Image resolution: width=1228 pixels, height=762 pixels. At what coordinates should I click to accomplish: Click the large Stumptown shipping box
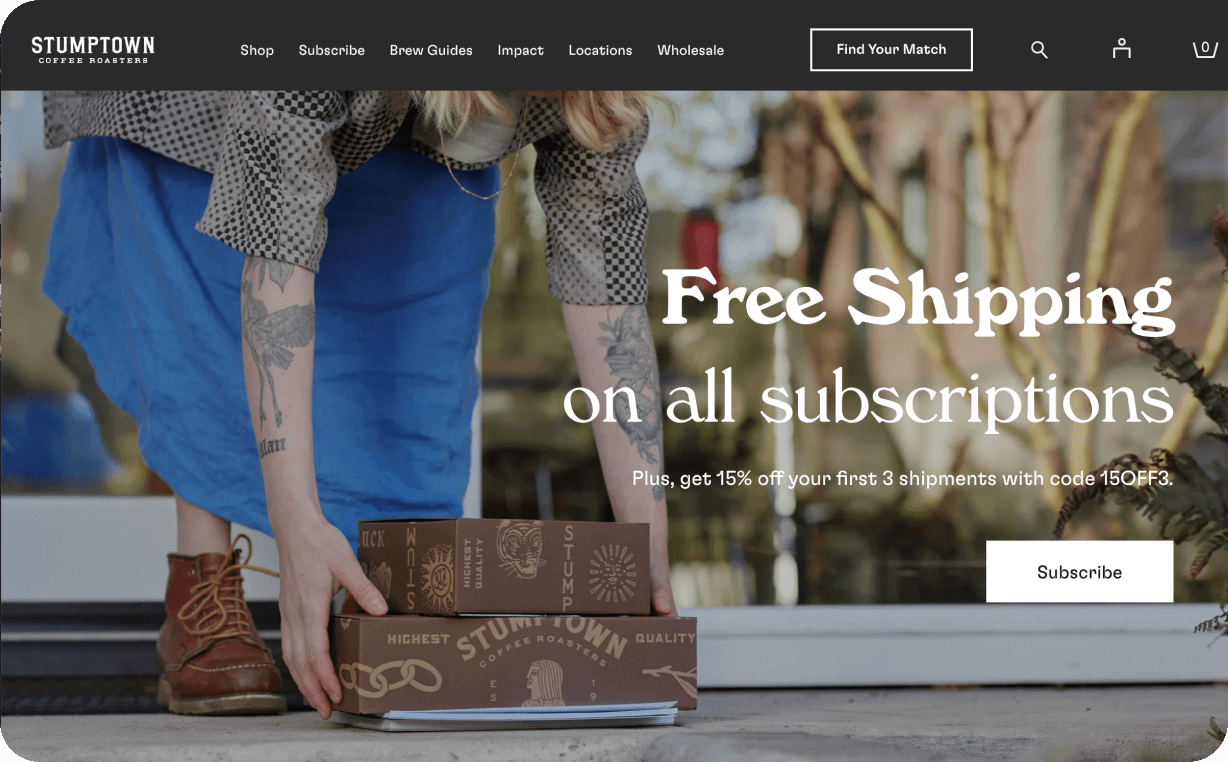click(x=515, y=663)
